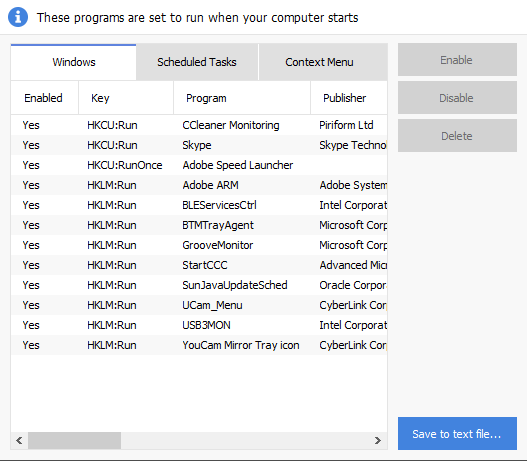Click the horizontal scrollbar right arrow
Screen dimensions: 527x461
coord(378,440)
